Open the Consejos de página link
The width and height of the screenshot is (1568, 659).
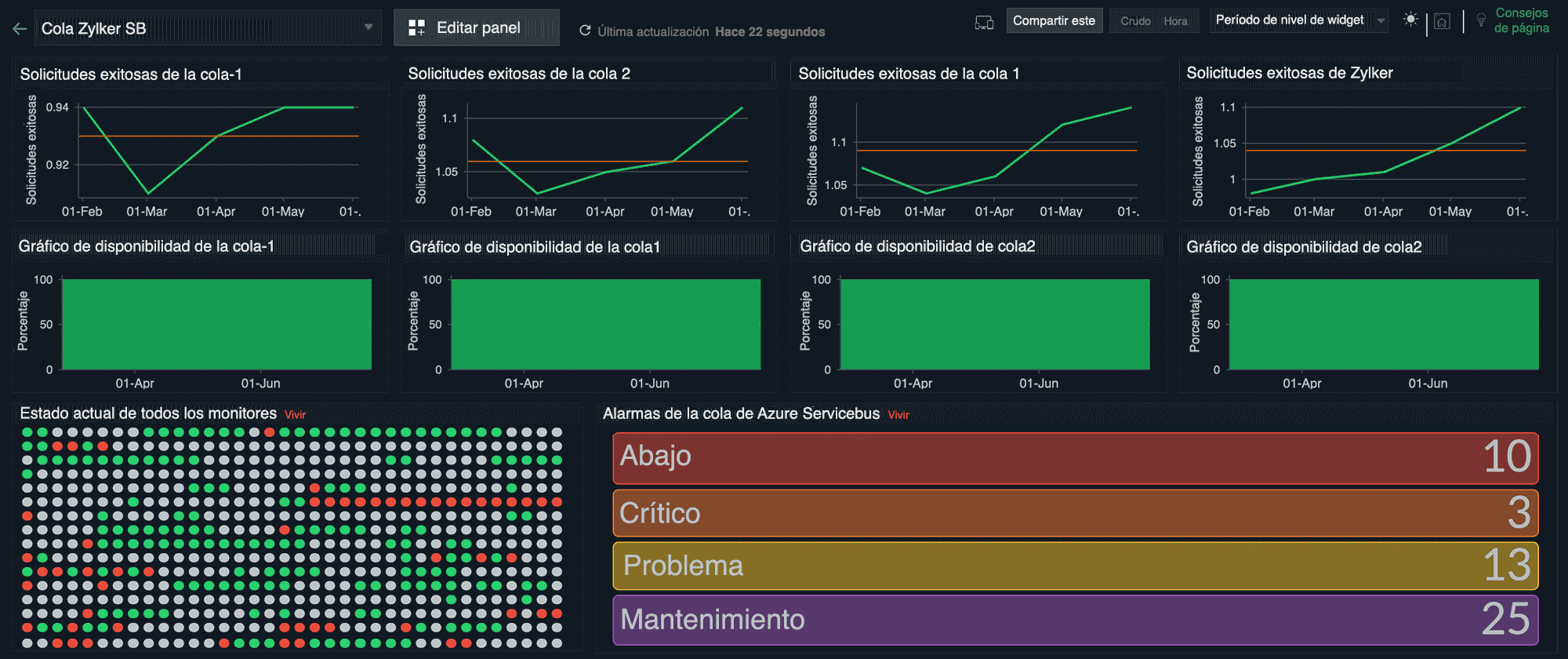pyautogui.click(x=1521, y=20)
